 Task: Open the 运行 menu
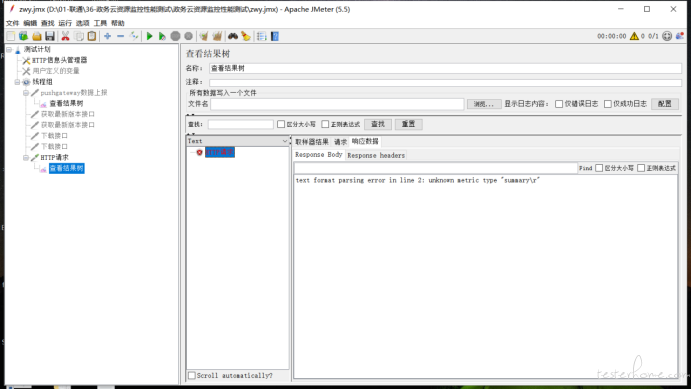tap(65, 23)
